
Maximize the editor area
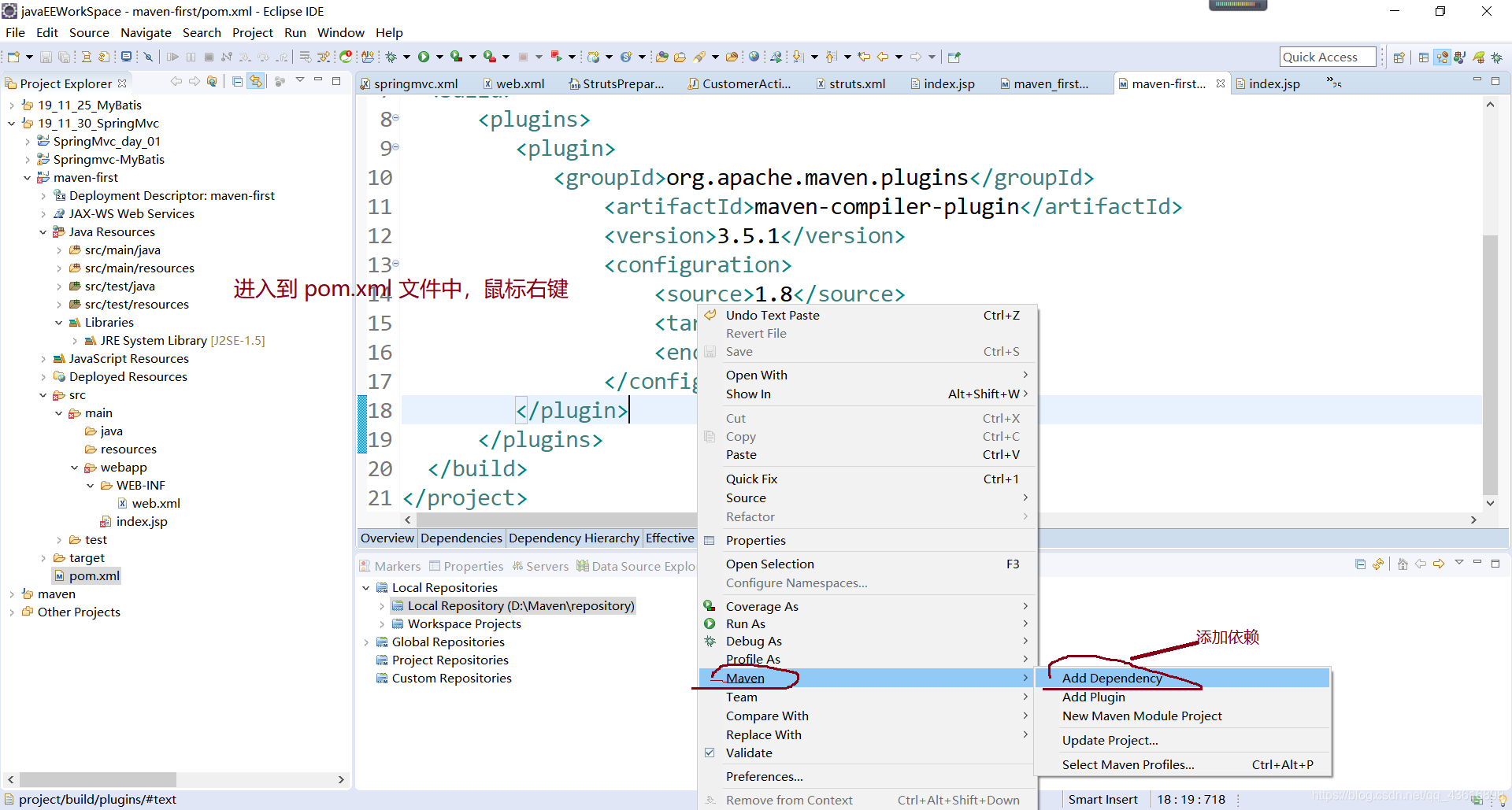click(x=1495, y=81)
